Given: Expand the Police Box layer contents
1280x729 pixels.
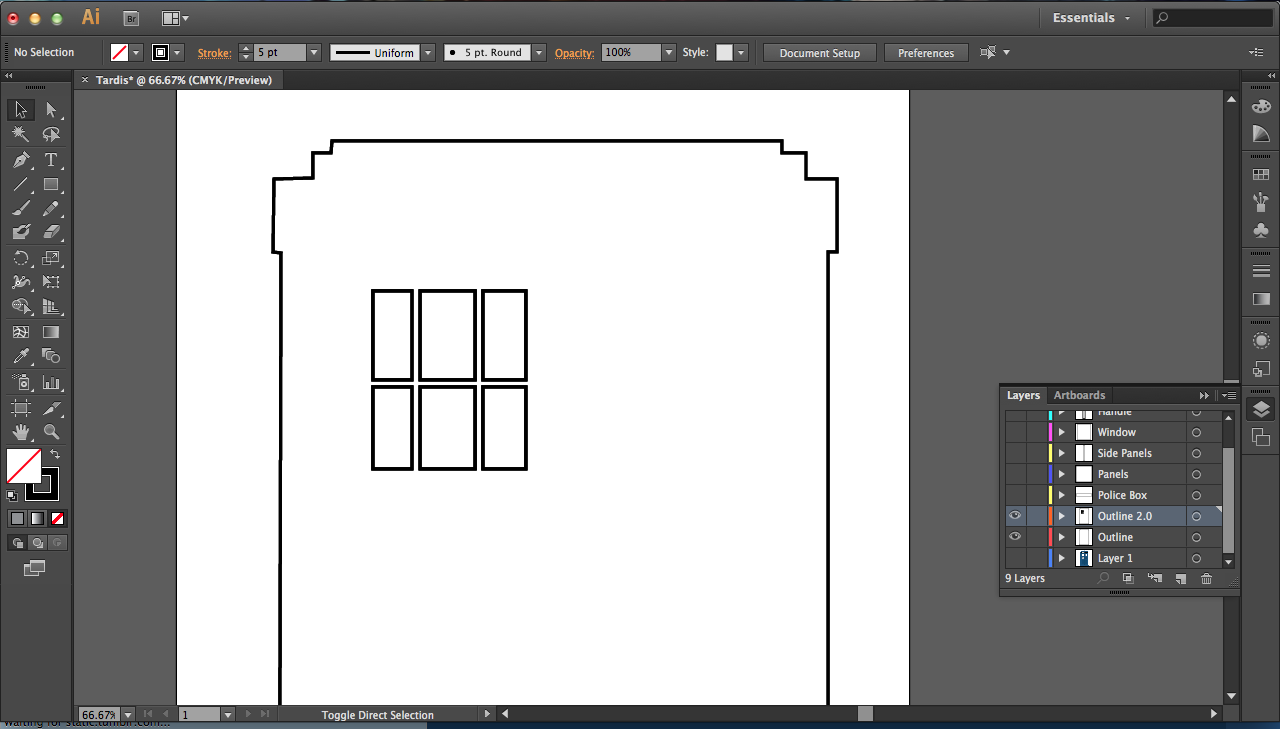Looking at the screenshot, I should (1062, 495).
